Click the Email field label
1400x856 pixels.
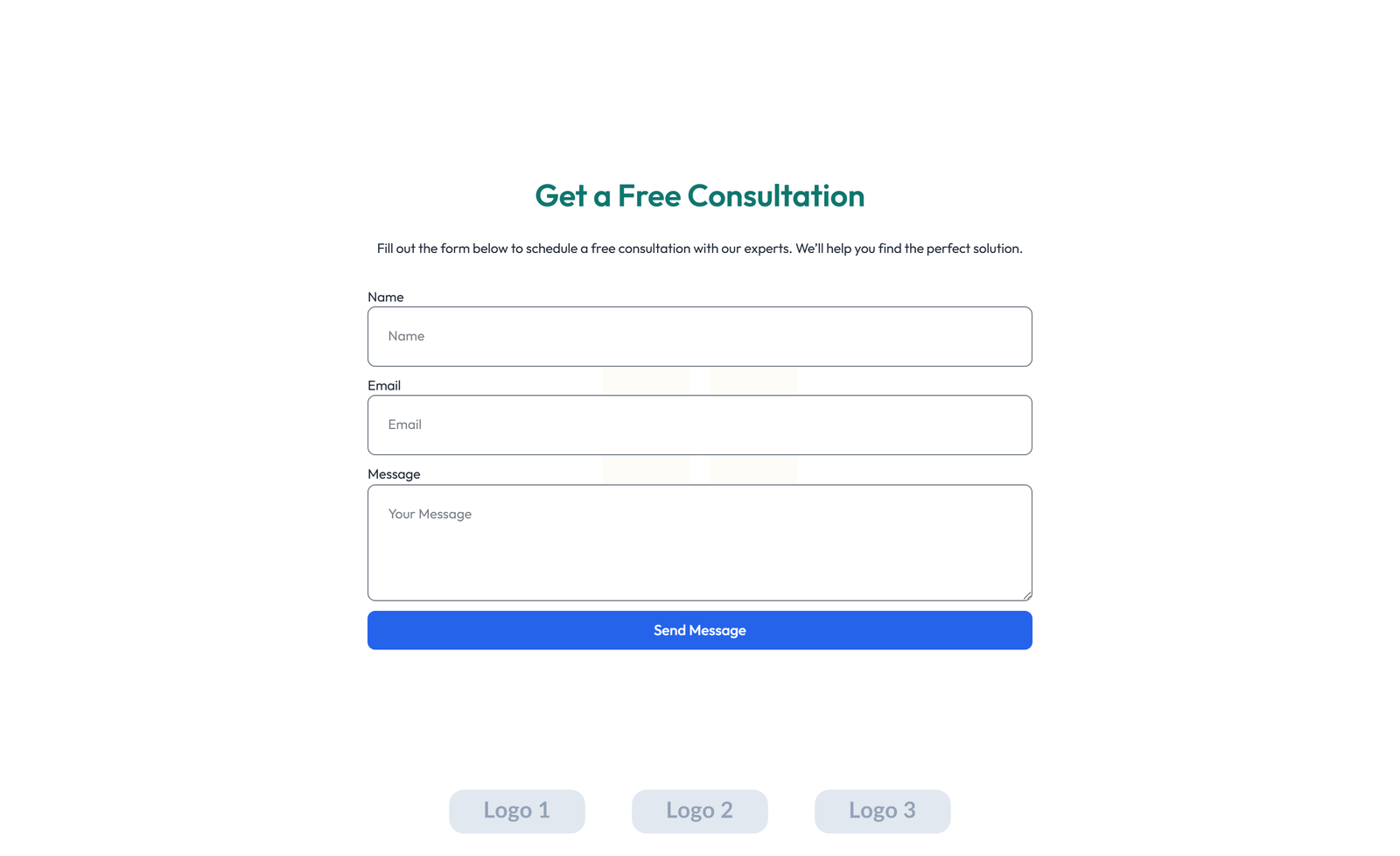coord(384,385)
